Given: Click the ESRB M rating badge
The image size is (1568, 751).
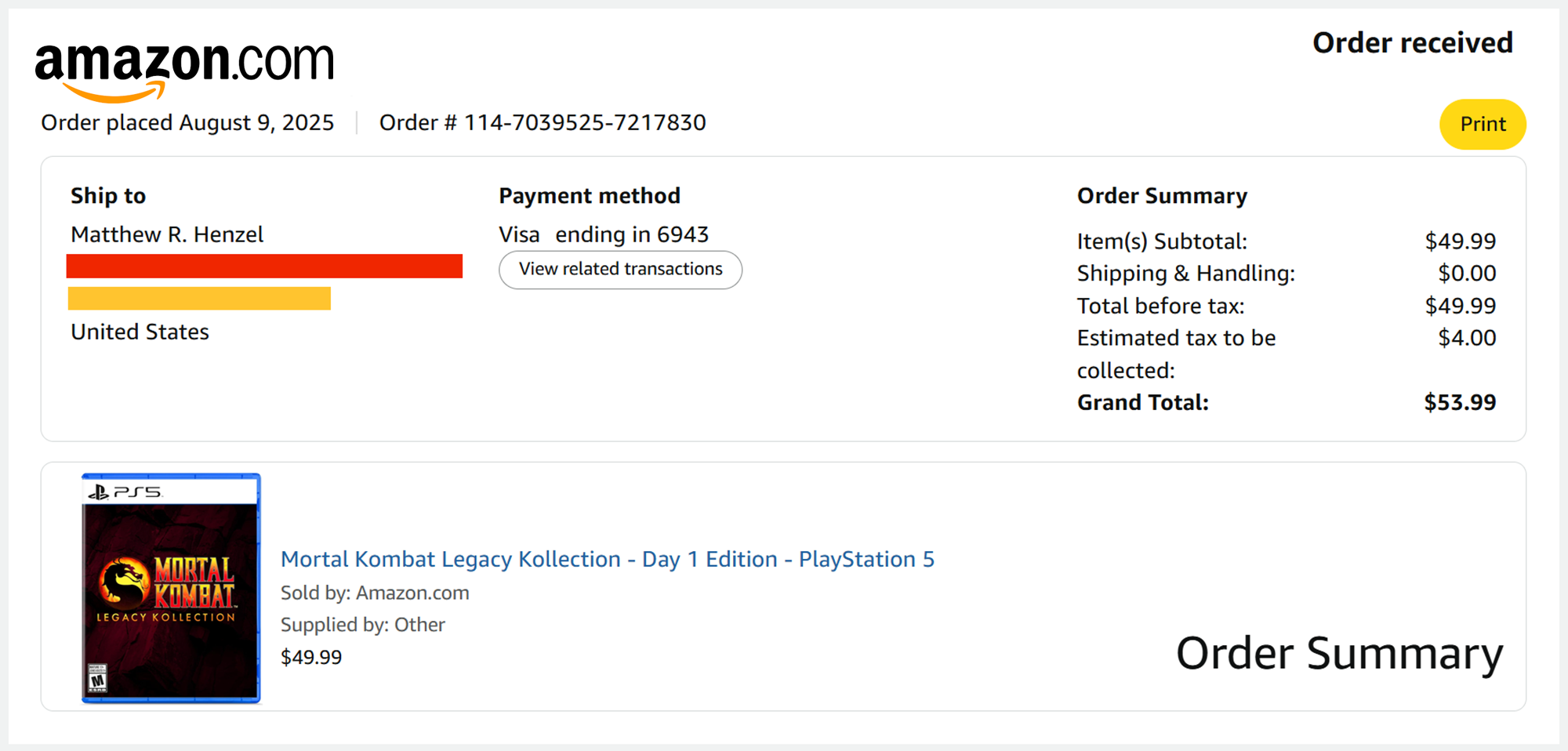Looking at the screenshot, I should [97, 679].
